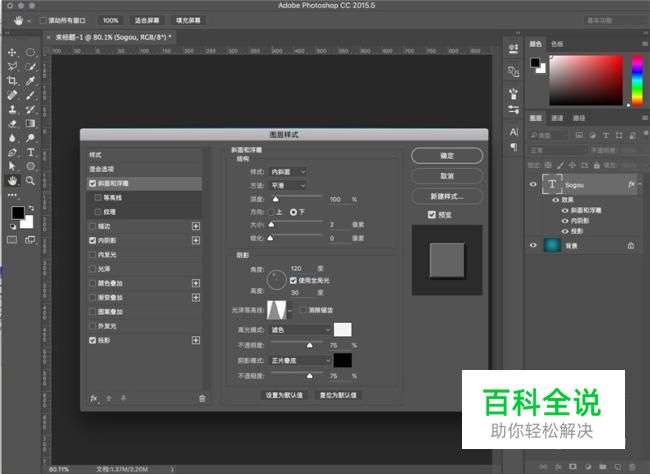Screen dimensions: 650x474
Task: Select the History Brush tool
Action: click(x=30, y=109)
